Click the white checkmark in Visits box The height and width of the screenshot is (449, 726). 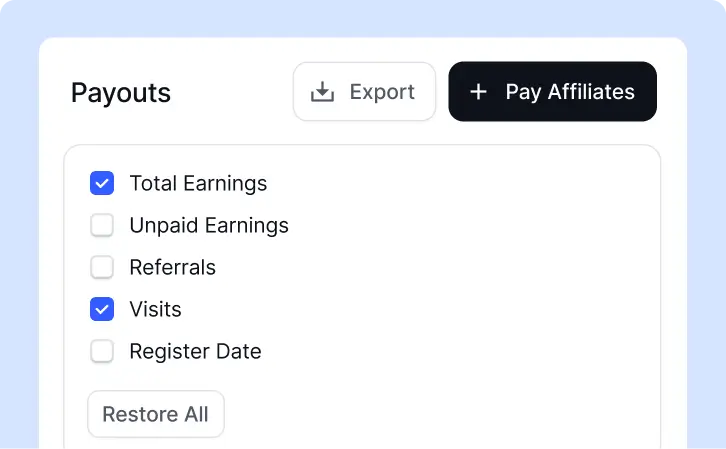click(102, 310)
